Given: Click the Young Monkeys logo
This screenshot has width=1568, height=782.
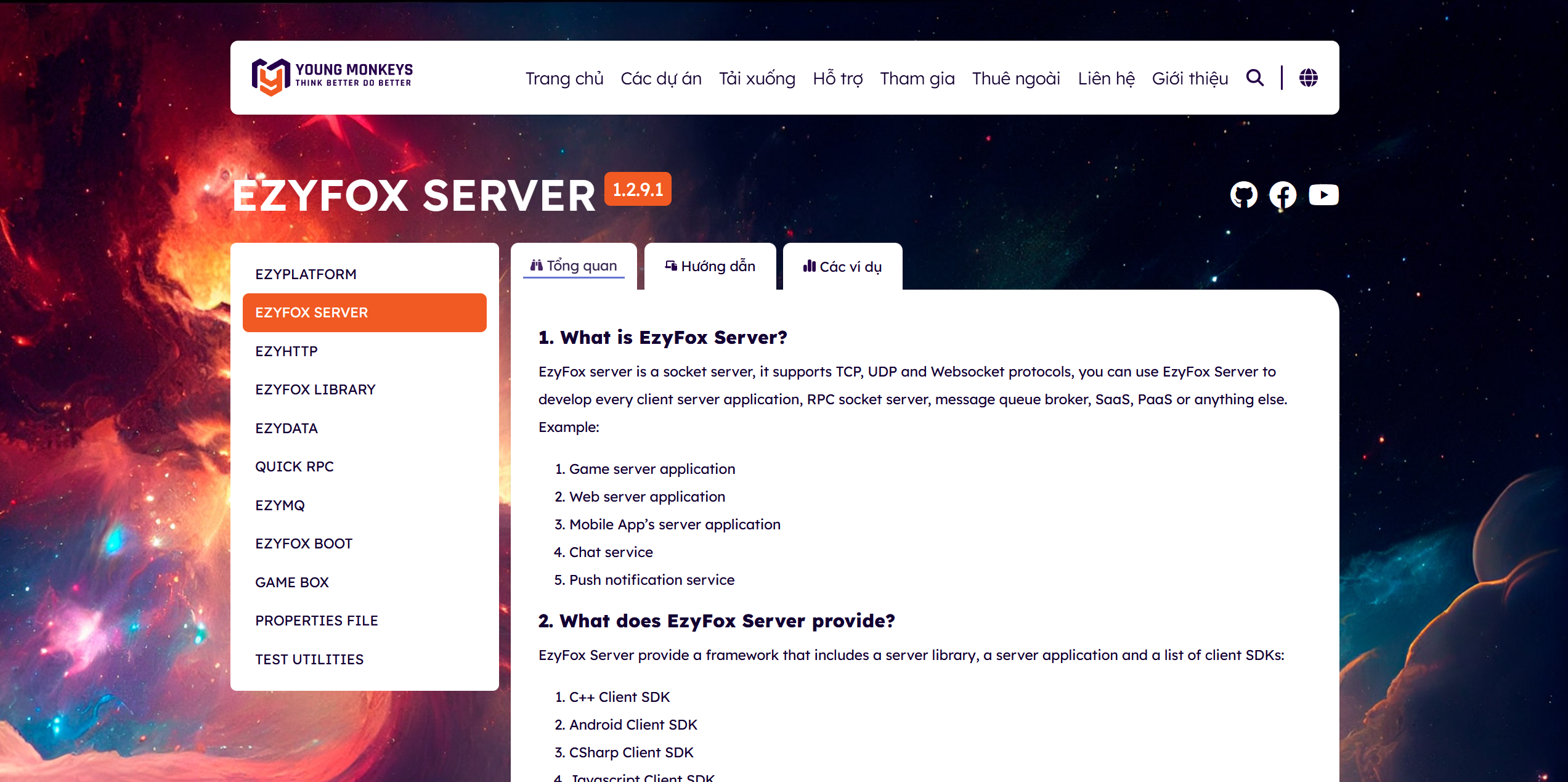Looking at the screenshot, I should click(x=332, y=77).
